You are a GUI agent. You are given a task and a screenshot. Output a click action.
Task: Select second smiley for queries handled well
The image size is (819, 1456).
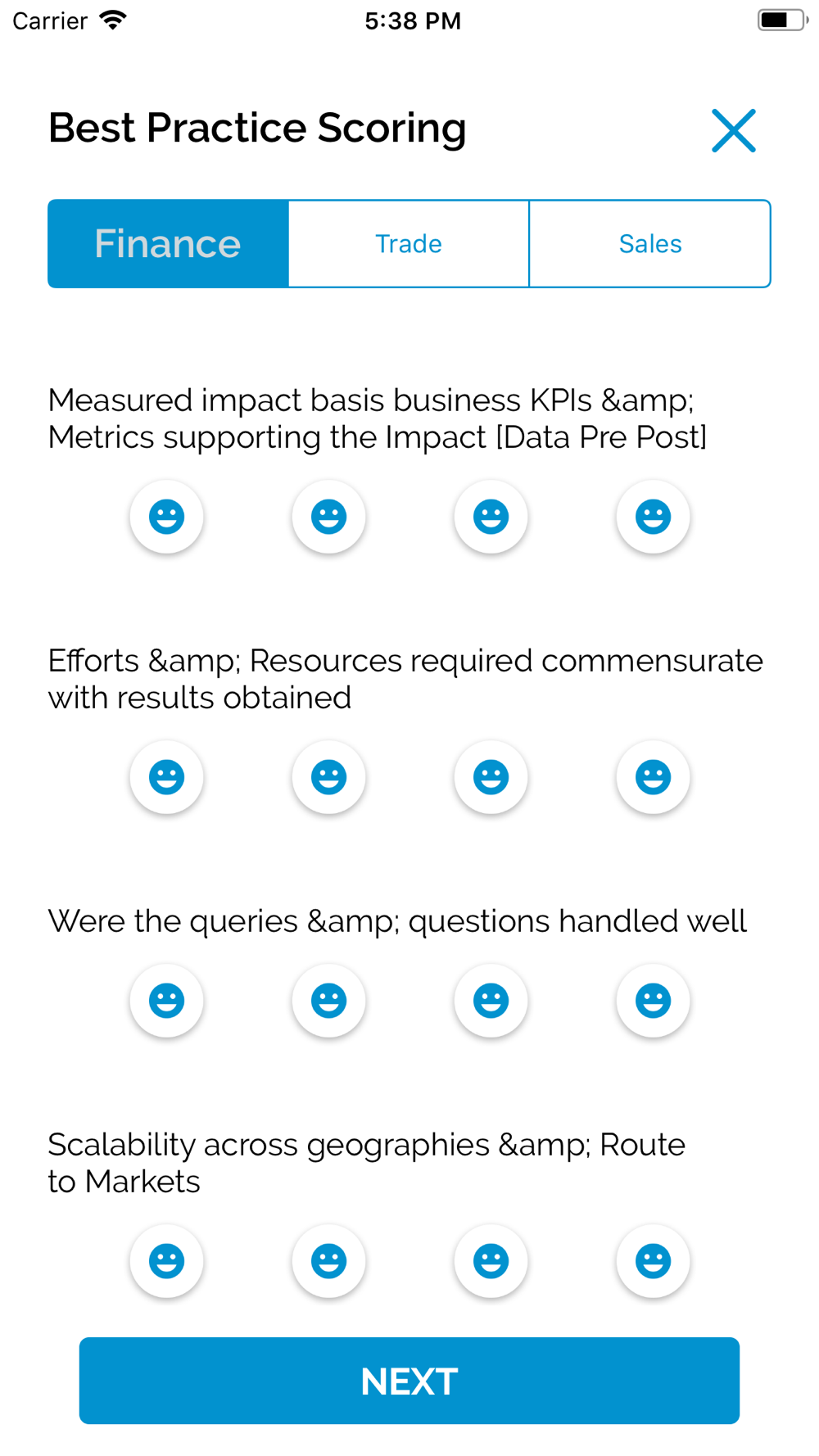click(x=328, y=1001)
